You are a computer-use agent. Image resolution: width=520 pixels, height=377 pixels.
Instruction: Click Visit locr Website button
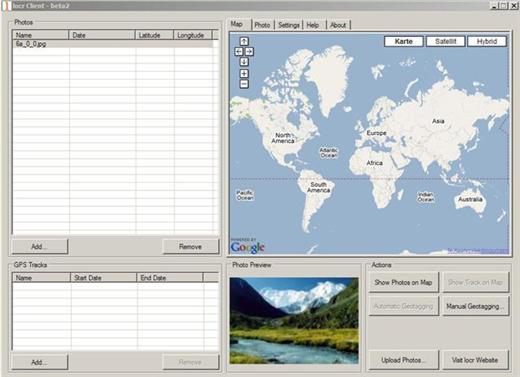coord(475,360)
